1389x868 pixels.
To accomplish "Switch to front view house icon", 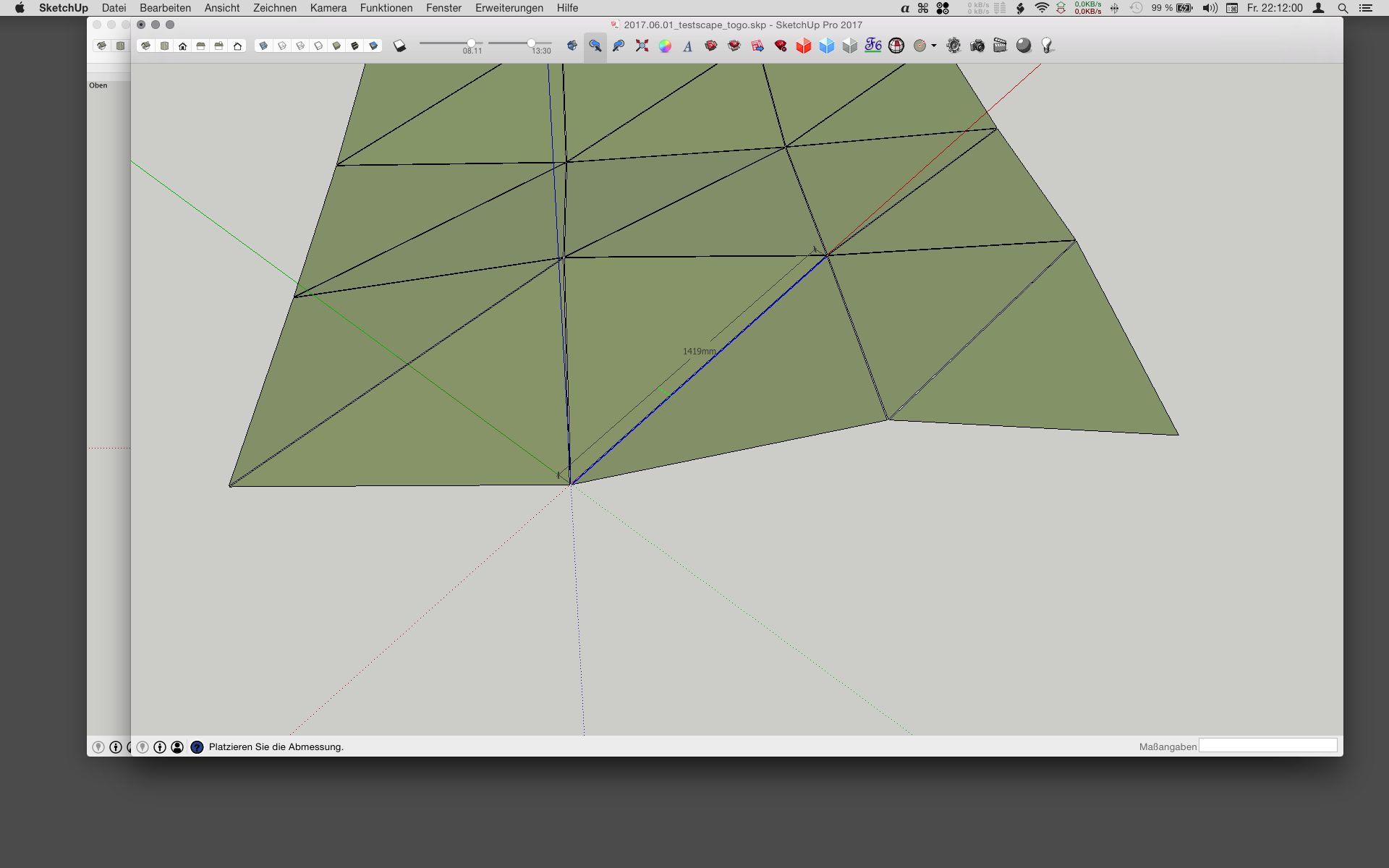I will point(183,46).
